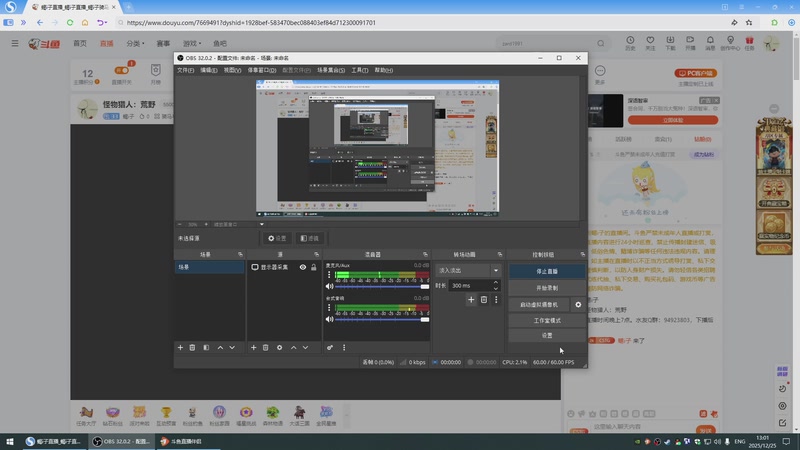This screenshot has width=800, height=450.
Task: Click add scene plus icon in 场景 panel
Action: pyautogui.click(x=180, y=347)
